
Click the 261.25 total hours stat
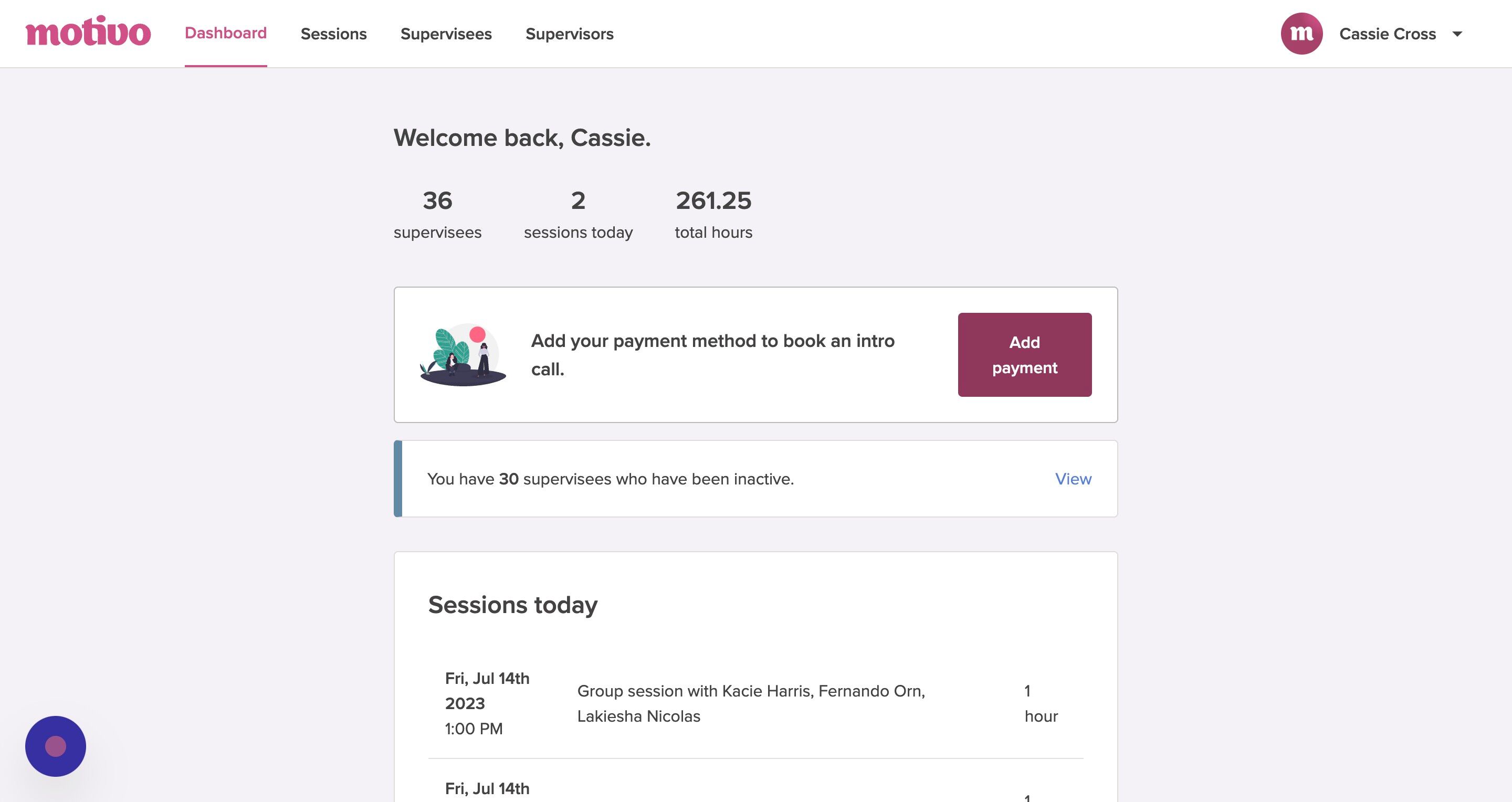[x=713, y=215]
